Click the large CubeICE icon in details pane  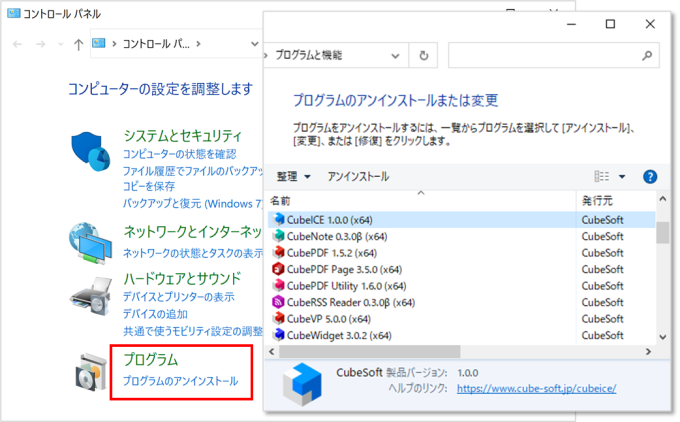coord(302,385)
